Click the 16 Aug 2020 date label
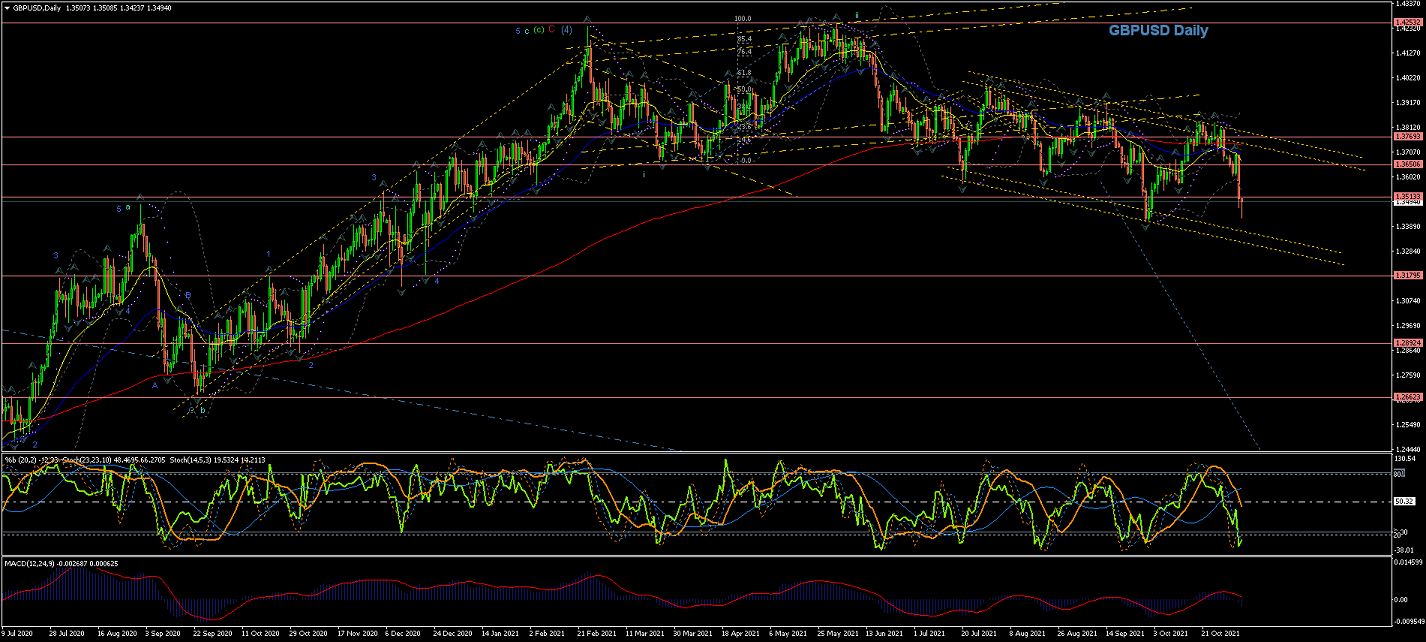Image resolution: width=1426 pixels, height=642 pixels. coord(116,634)
